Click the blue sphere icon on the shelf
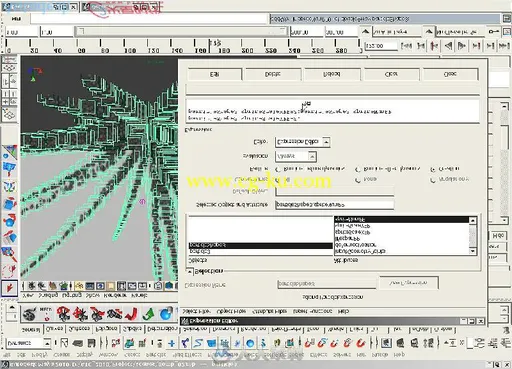 pos(166,314)
